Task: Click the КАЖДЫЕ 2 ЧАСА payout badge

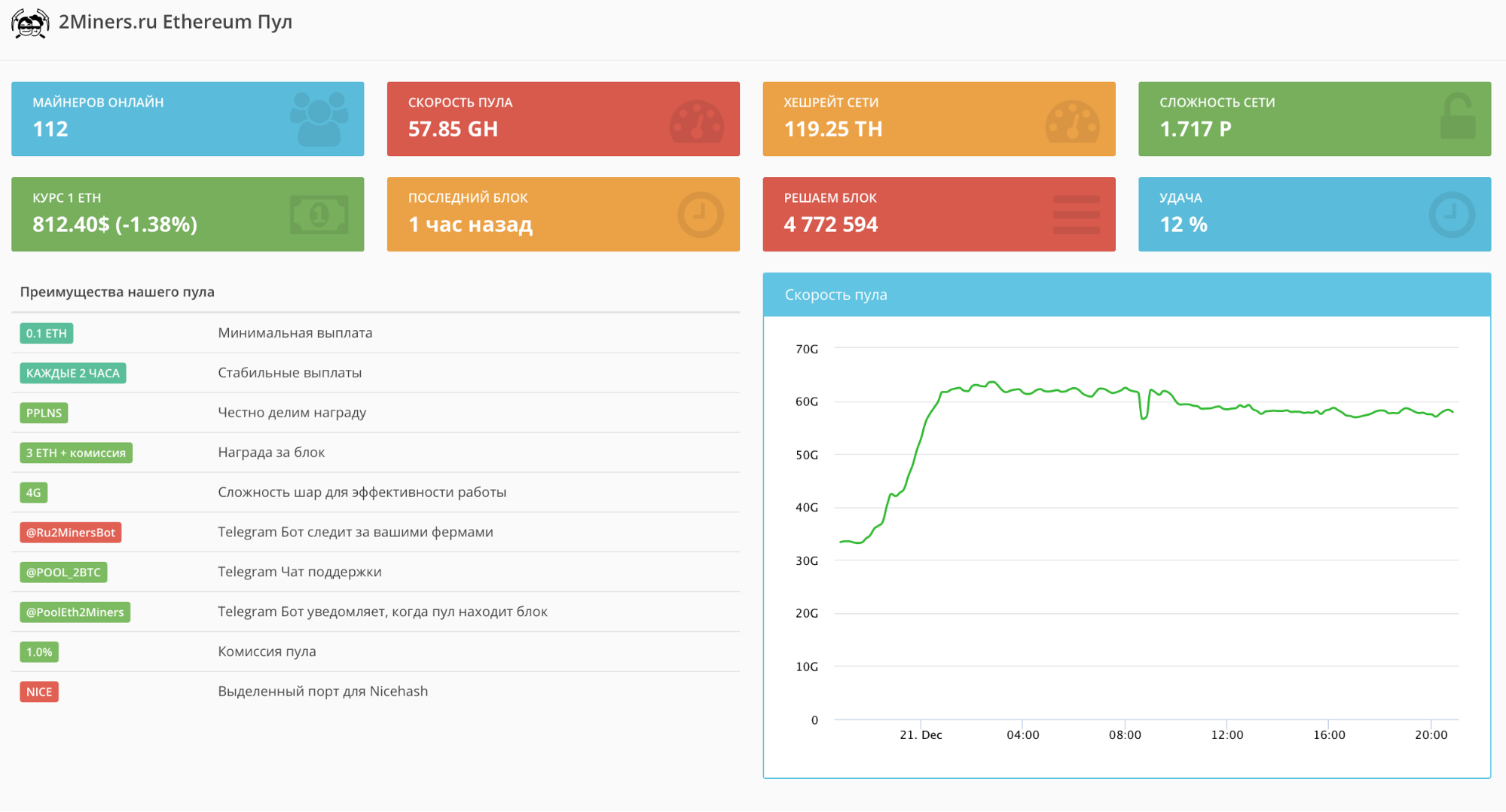Action: 72,373
